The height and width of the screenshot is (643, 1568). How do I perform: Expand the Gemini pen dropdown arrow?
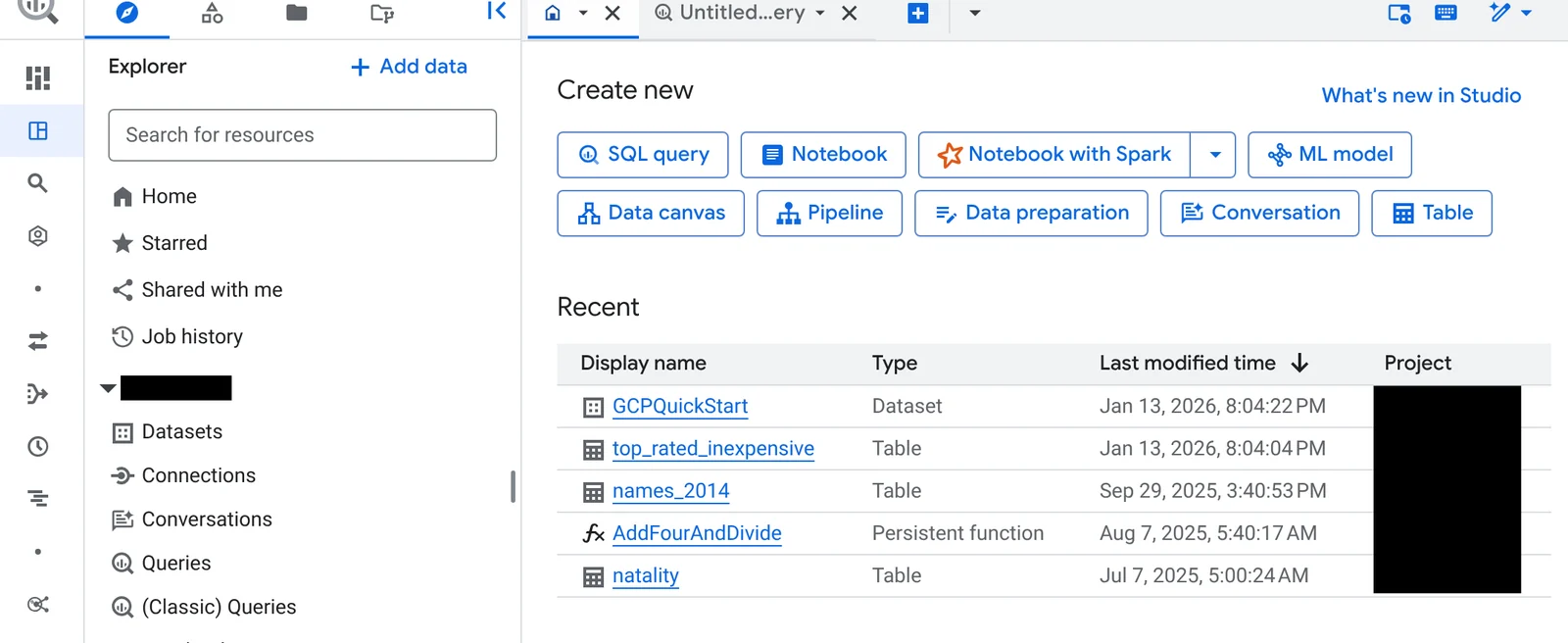pos(1526,13)
